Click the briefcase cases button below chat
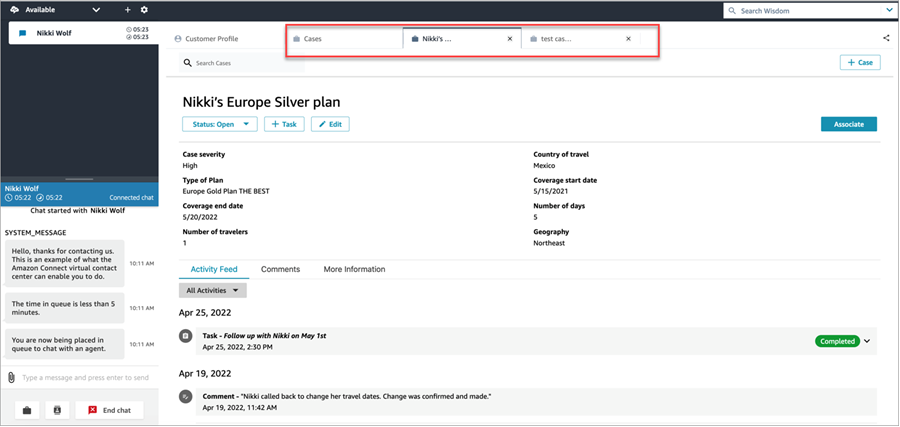Viewport: 900px width, 427px height. pos(28,410)
